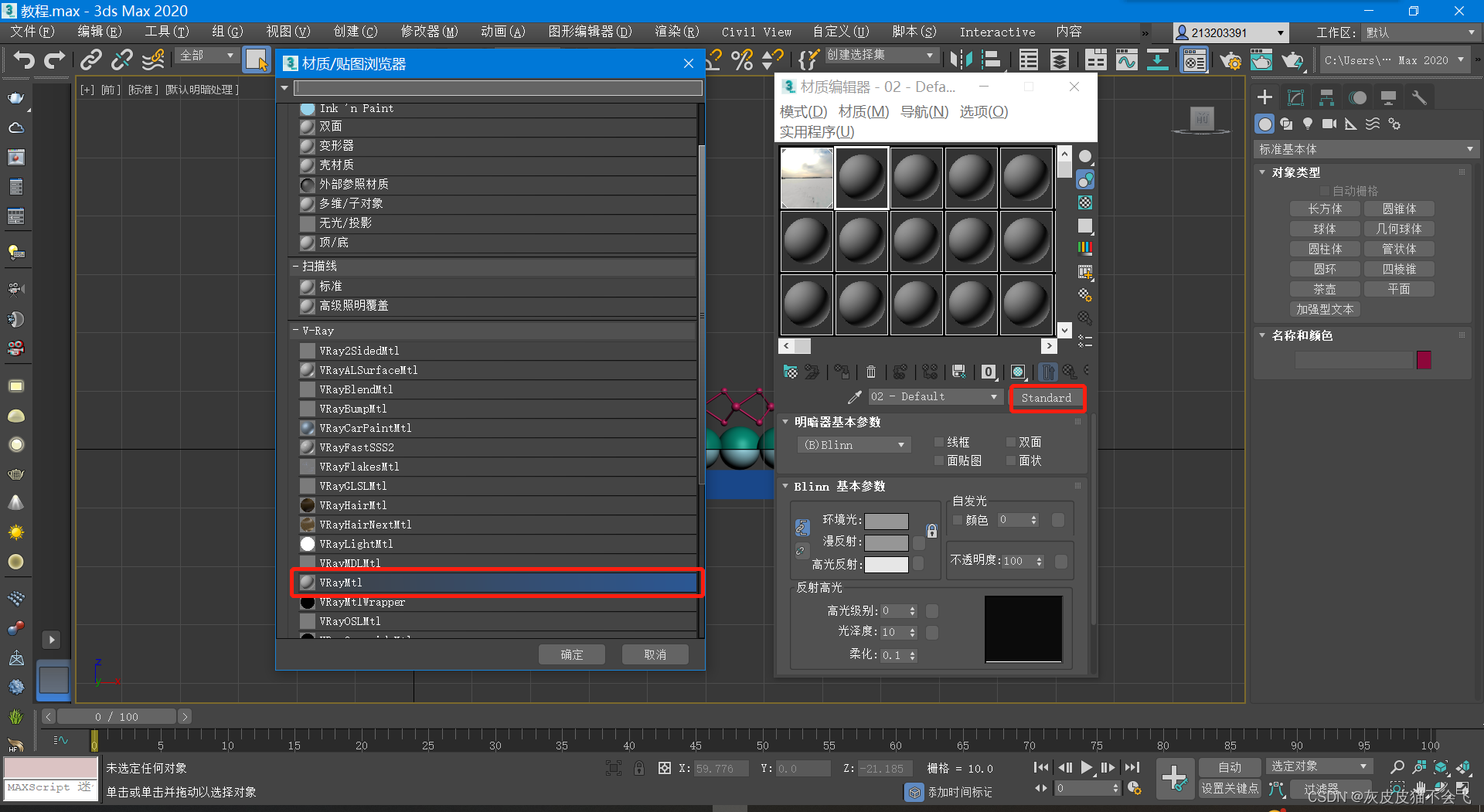Click the Mirror tool icon
This screenshot has width=1484, height=812.
tap(961, 59)
